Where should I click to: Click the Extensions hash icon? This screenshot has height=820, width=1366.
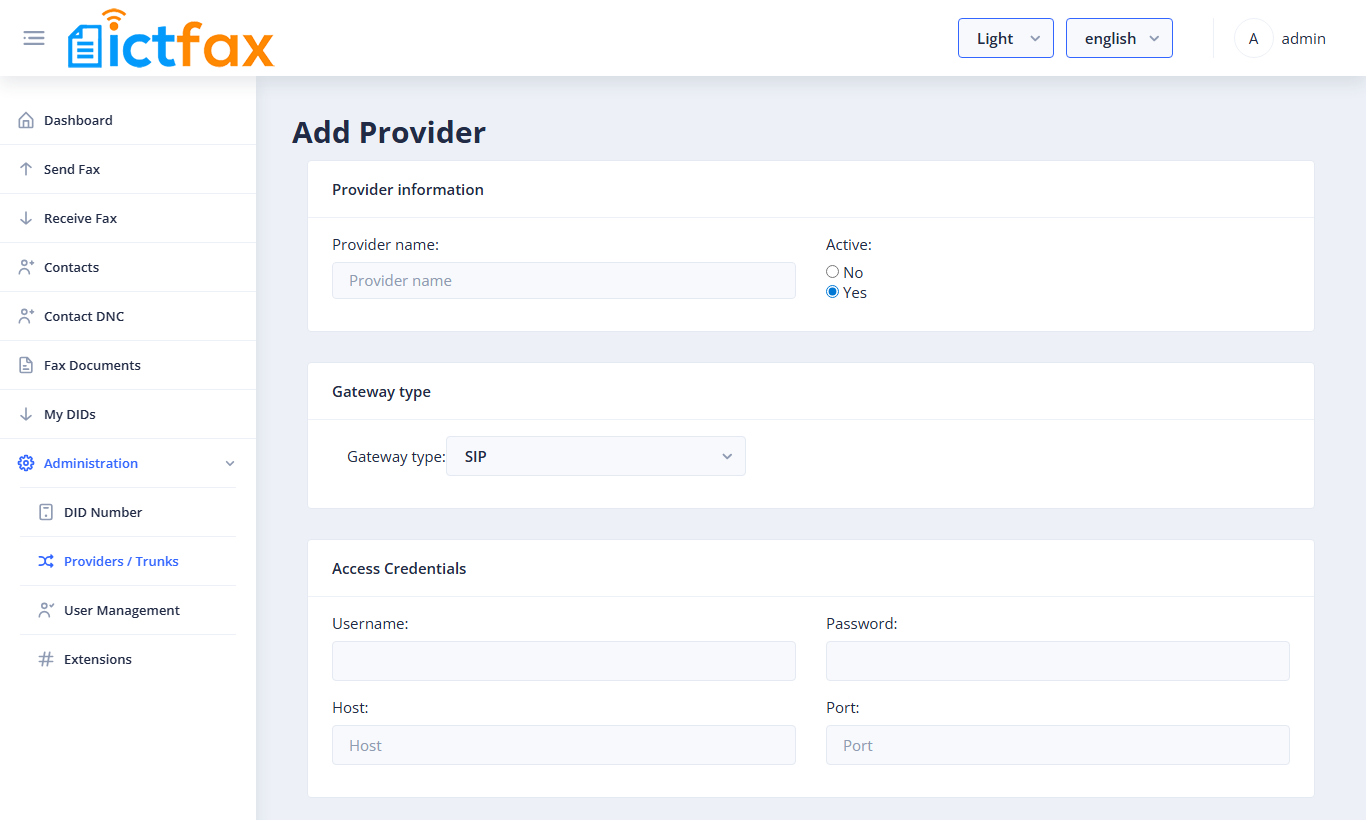tap(46, 659)
